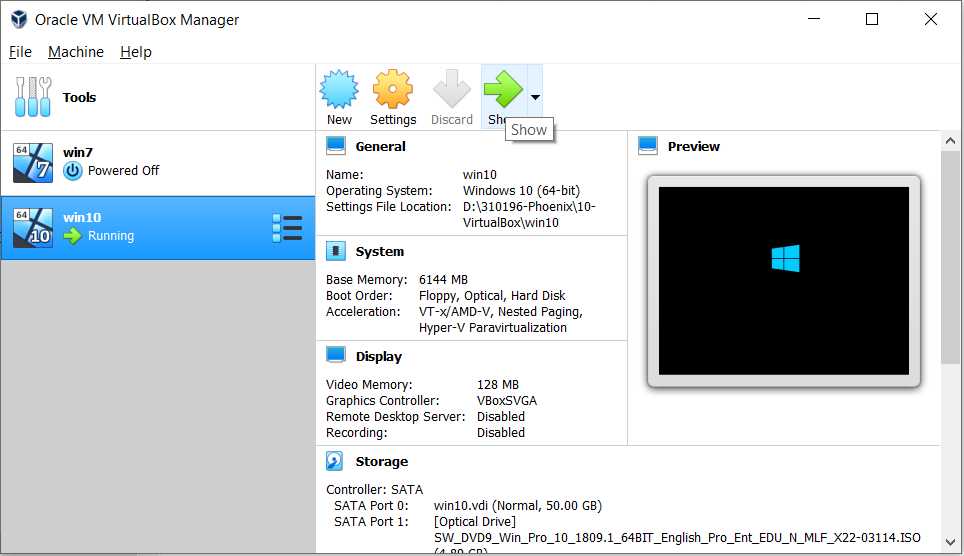Screen dimensions: 964x556
Task: Click the Storage section disk icon
Action: click(x=334, y=461)
